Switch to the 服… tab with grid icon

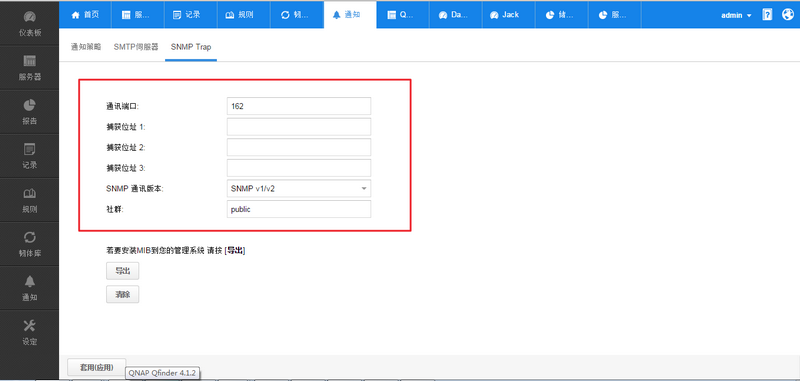pos(138,15)
